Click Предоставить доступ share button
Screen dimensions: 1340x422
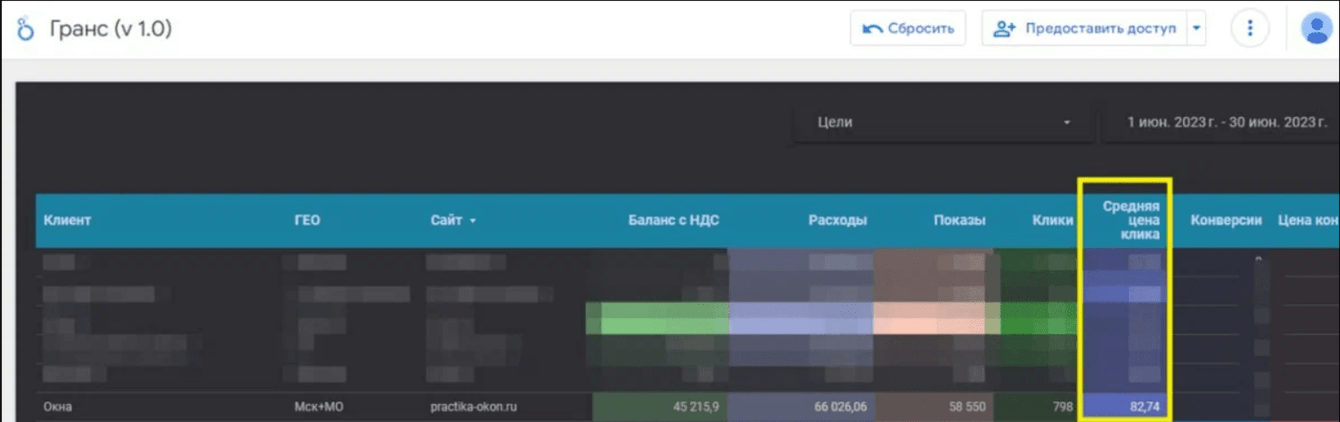click(1083, 28)
